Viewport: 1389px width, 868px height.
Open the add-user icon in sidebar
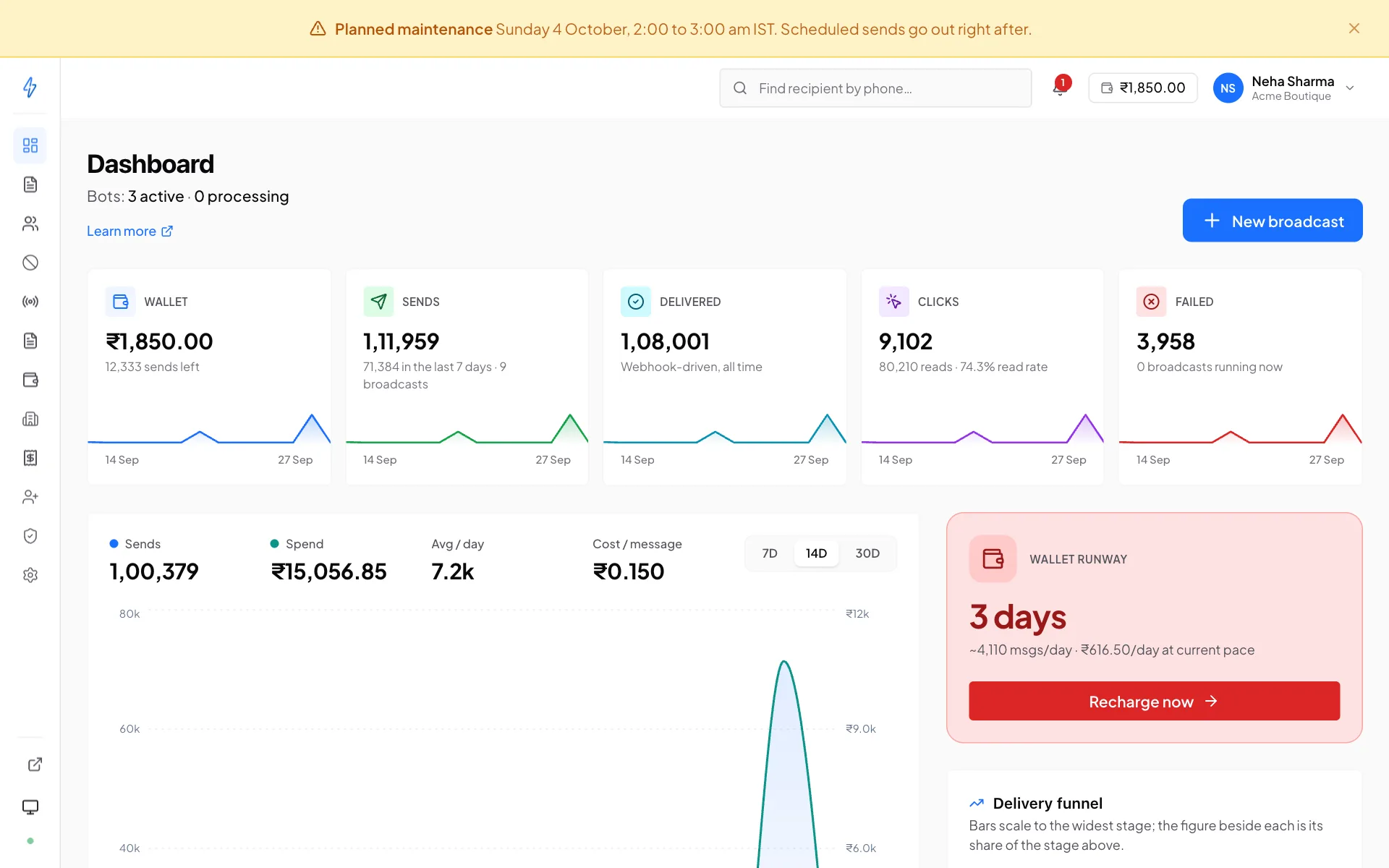click(x=30, y=497)
